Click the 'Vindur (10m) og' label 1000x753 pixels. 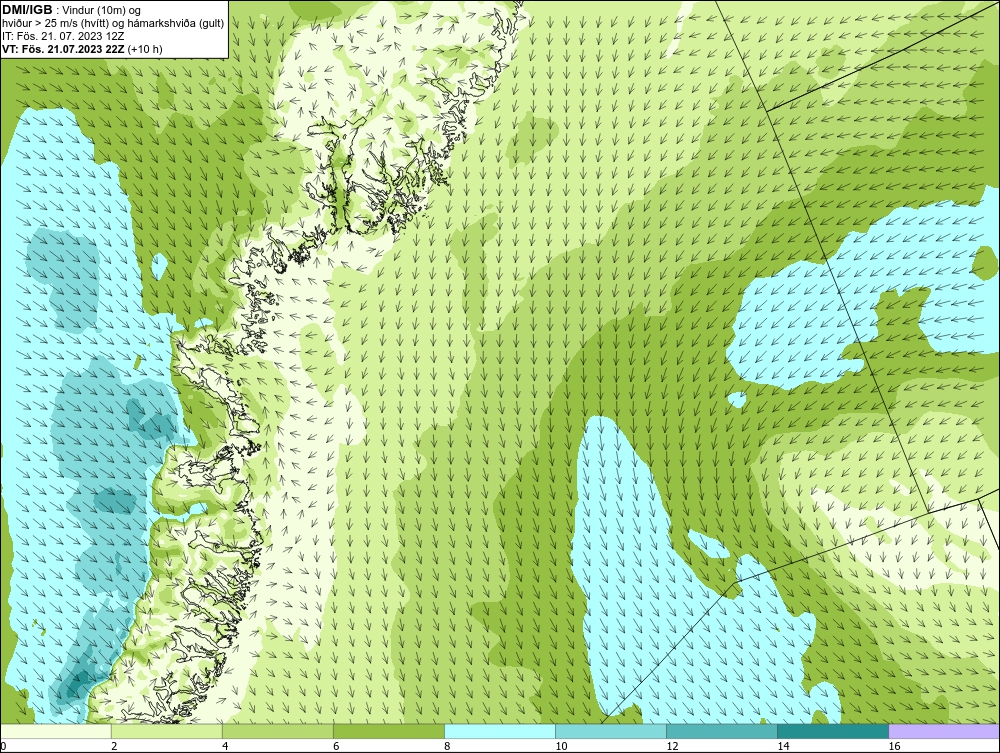pyautogui.click(x=101, y=11)
